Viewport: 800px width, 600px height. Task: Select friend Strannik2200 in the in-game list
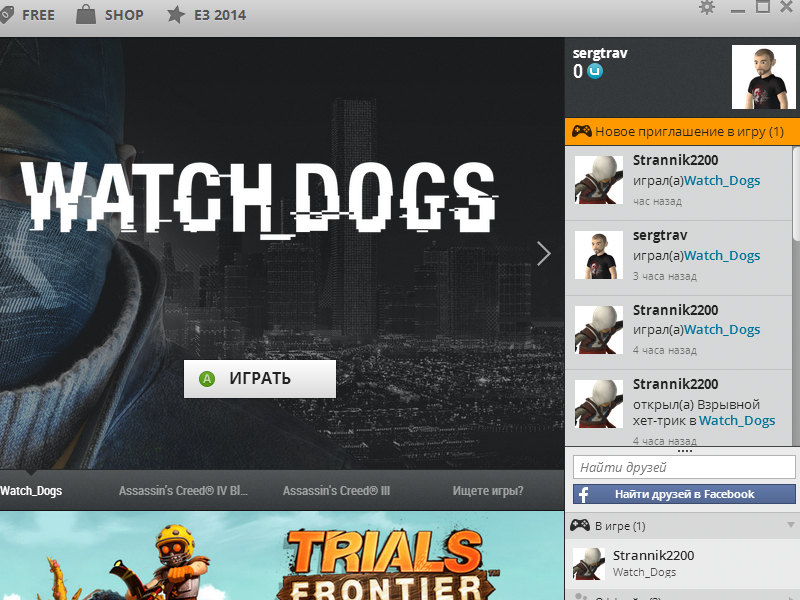pyautogui.click(x=682, y=563)
